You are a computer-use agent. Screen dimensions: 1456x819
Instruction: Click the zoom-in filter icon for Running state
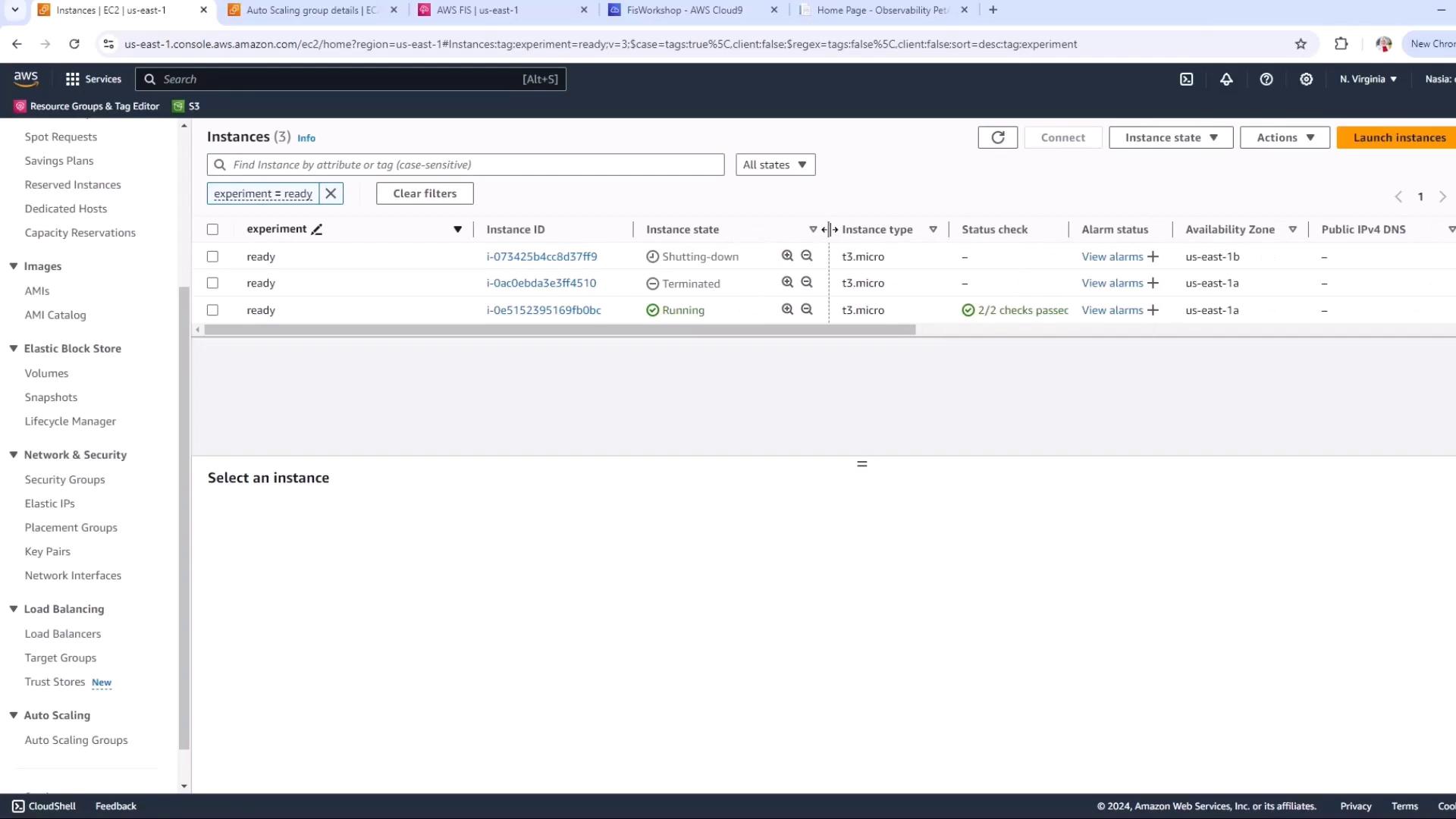[x=787, y=309]
